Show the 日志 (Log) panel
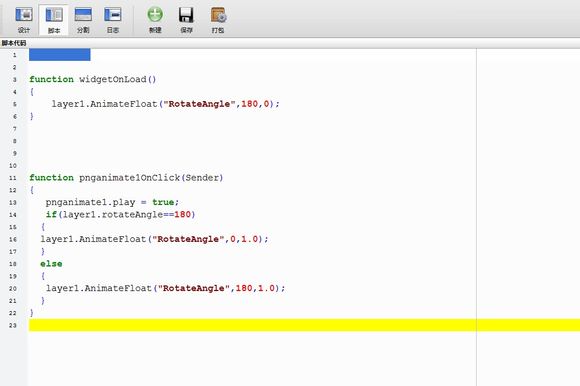The height and width of the screenshot is (386, 580). click(113, 20)
